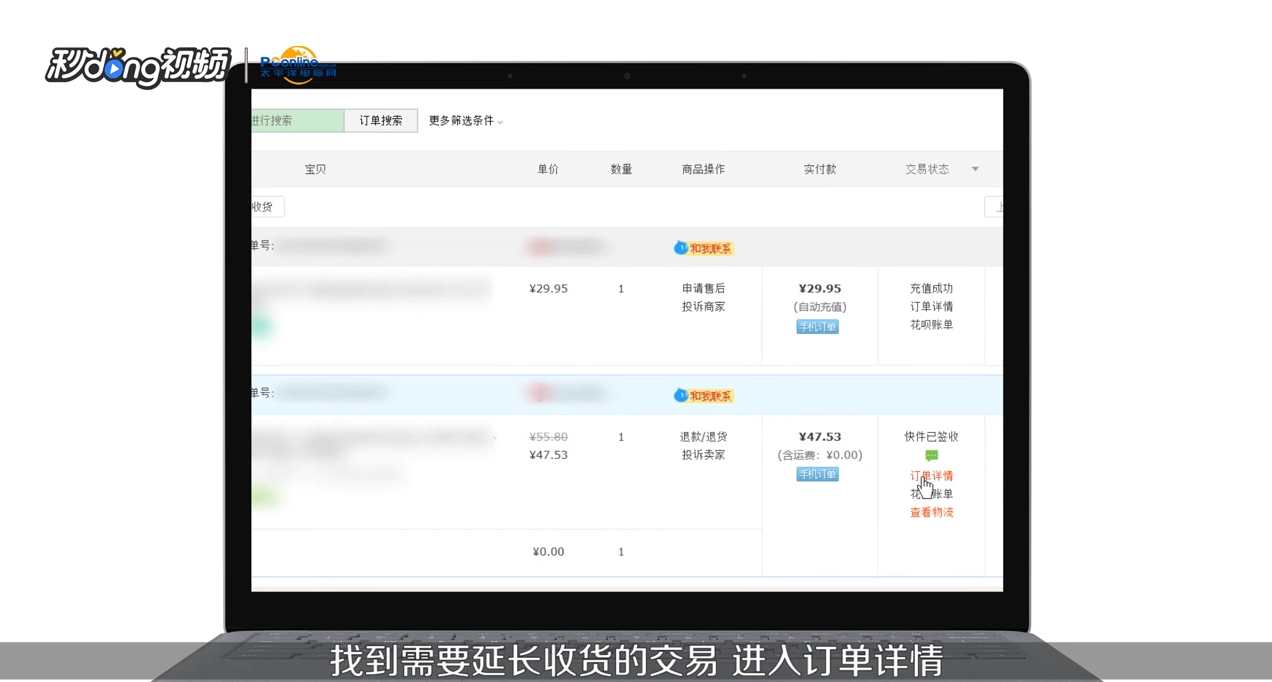This screenshot has width=1272, height=682.
Task: Click the 快件已签收 status text
Action: pyautogui.click(x=932, y=437)
